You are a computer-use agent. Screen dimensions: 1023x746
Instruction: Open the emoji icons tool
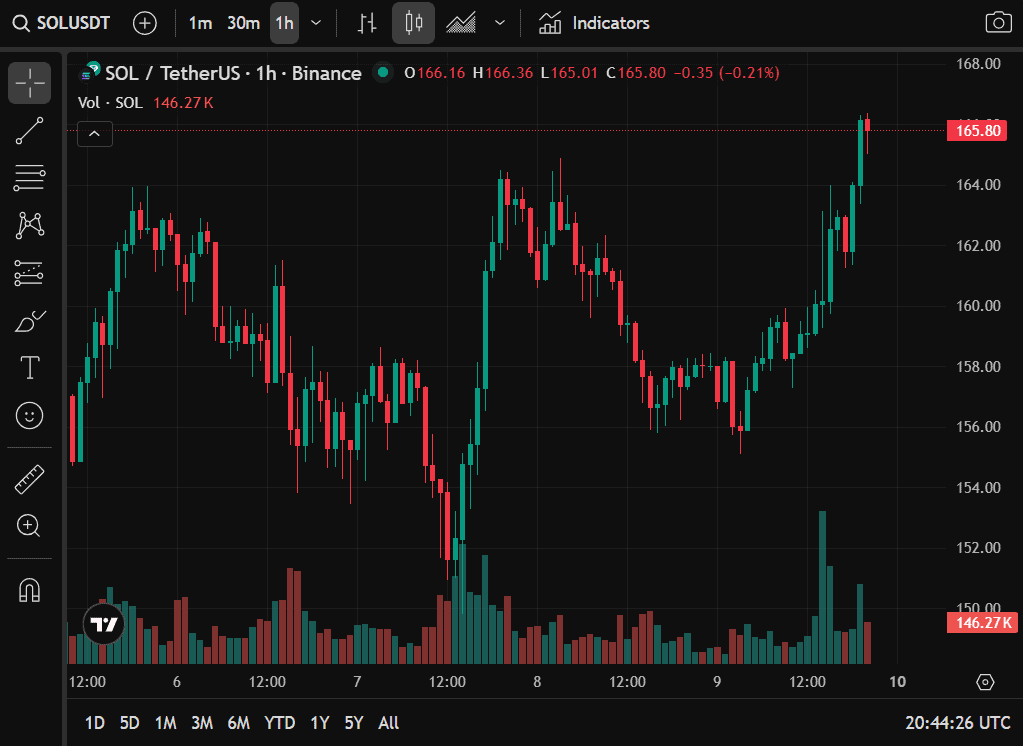[30, 415]
